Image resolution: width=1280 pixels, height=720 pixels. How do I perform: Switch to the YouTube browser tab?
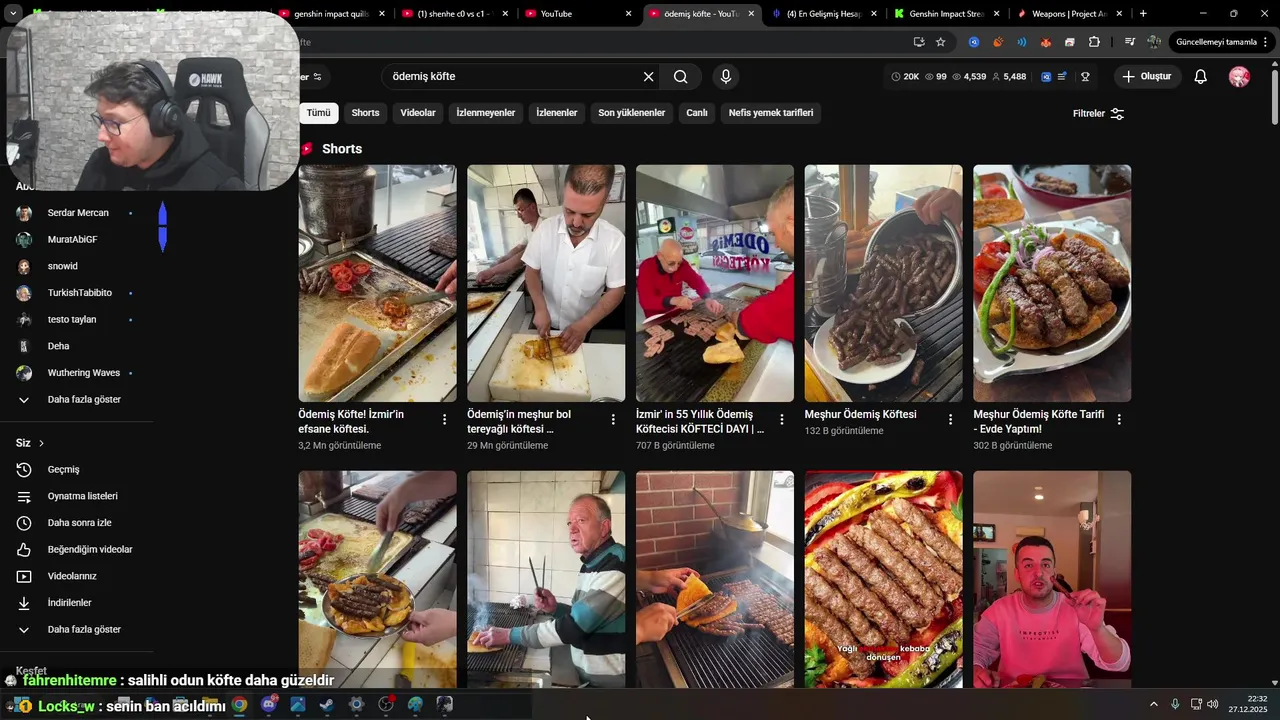coord(578,14)
